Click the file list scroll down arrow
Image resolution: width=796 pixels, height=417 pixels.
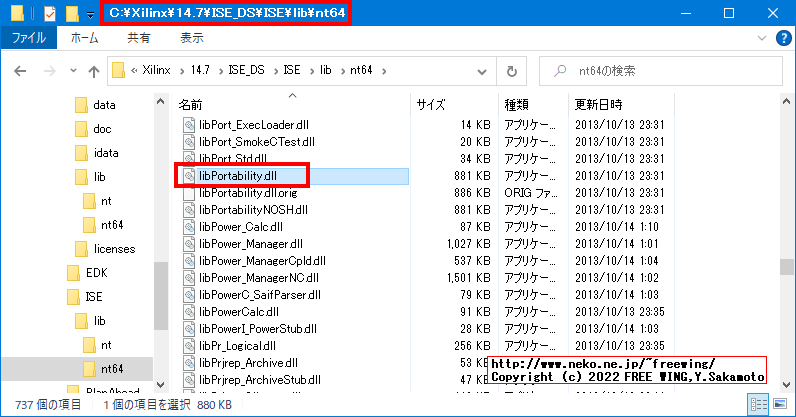[x=787, y=384]
